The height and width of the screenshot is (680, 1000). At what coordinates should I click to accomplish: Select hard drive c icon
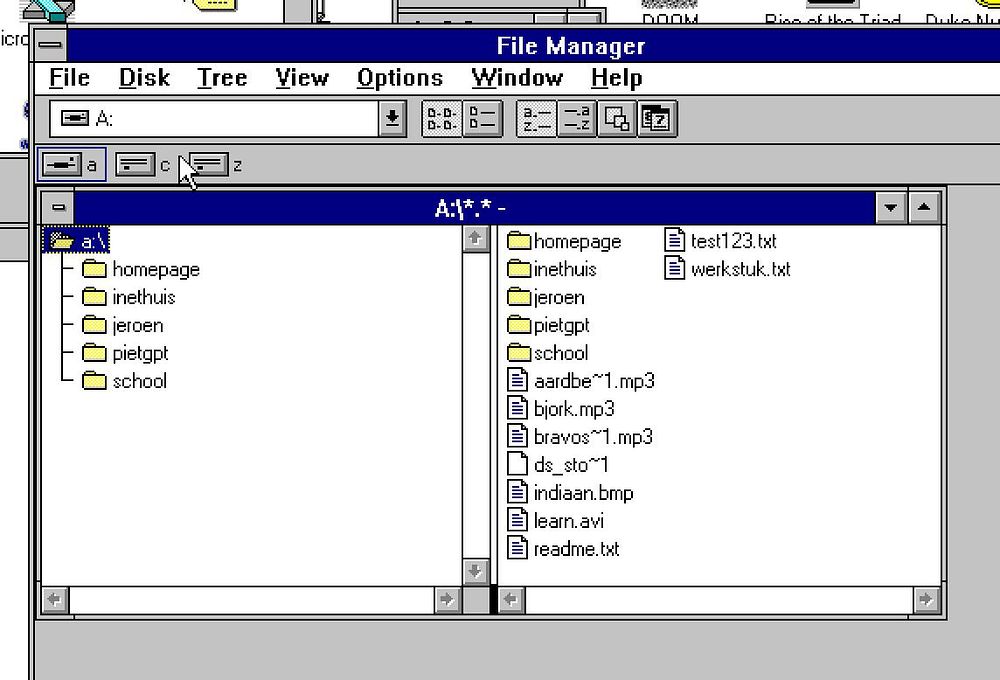coord(135,165)
